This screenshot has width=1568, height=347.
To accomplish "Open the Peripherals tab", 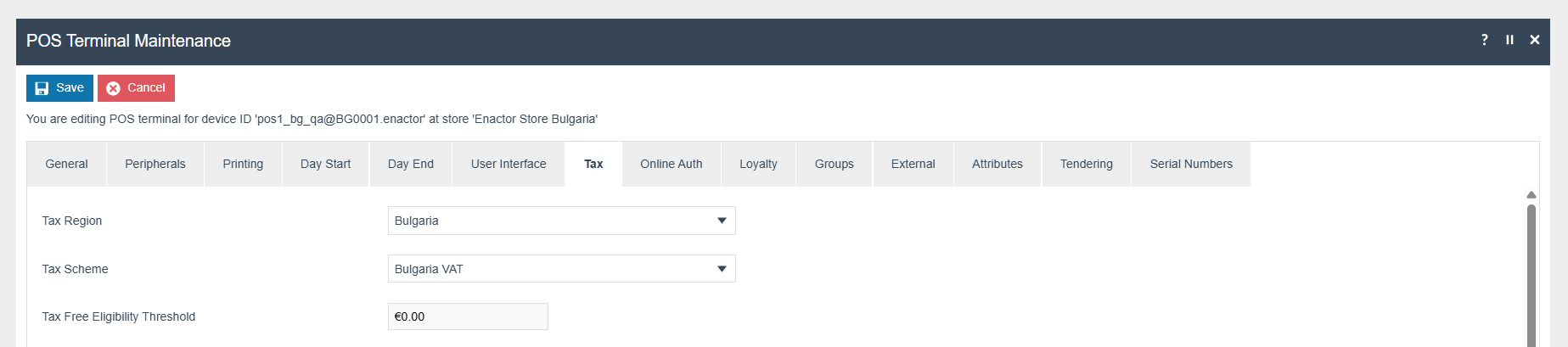I will (x=155, y=164).
